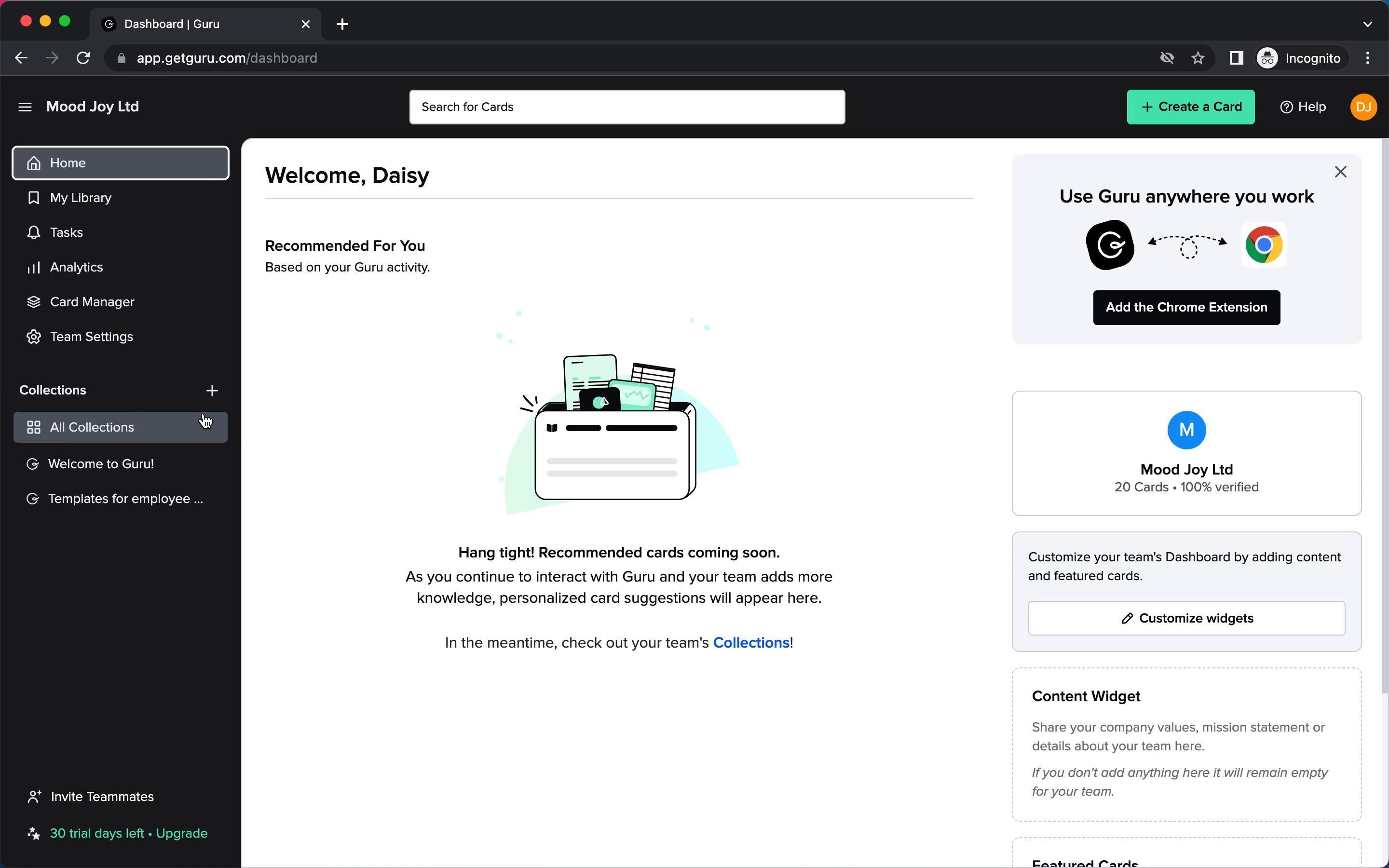Focus the Search for Cards field
Screen dimensions: 1389x868
click(x=627, y=107)
